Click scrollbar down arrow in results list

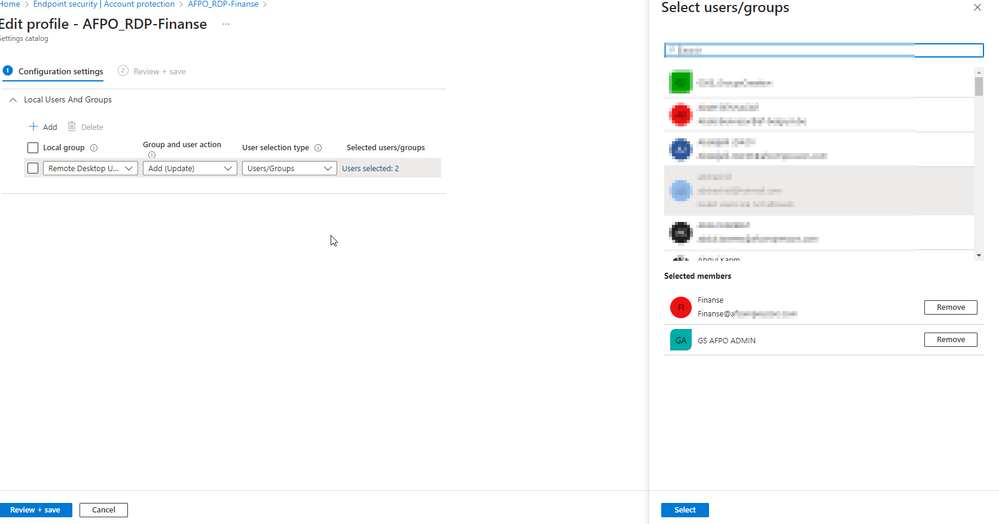tap(979, 256)
